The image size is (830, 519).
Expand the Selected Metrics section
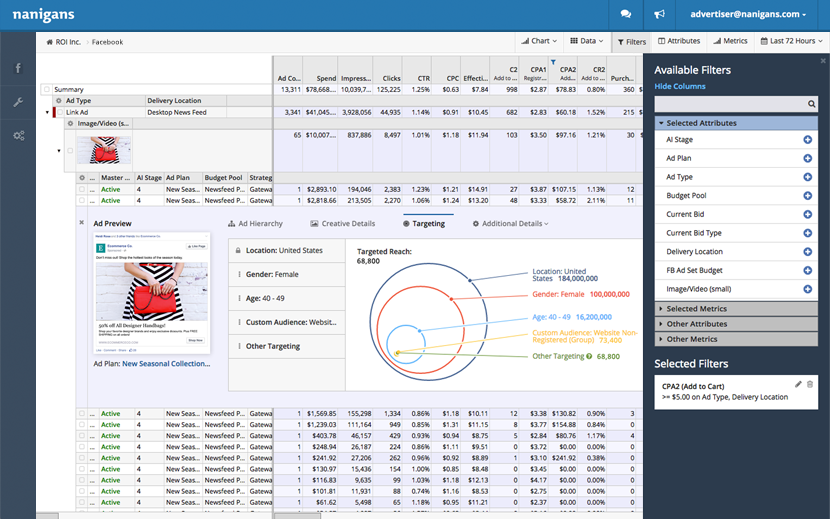(697, 309)
